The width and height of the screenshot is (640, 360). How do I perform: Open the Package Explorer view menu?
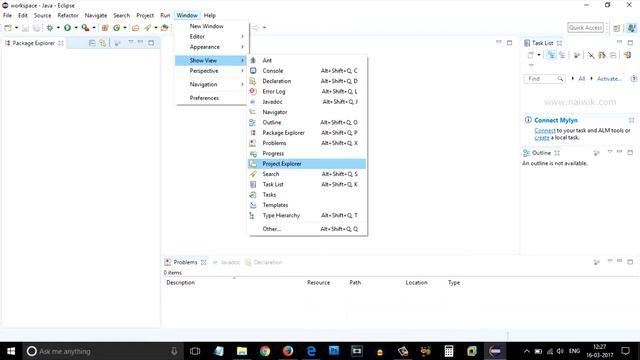(131, 42)
